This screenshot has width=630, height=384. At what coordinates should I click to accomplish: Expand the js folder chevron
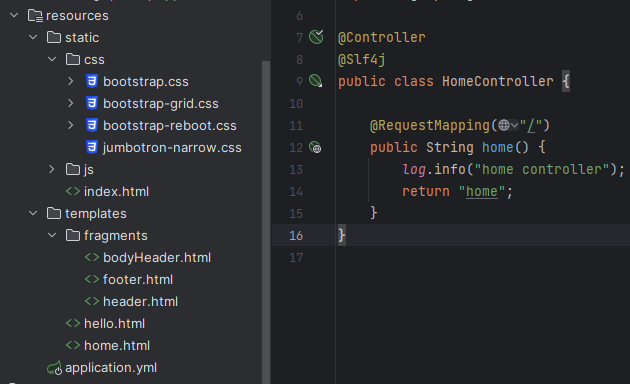point(52,169)
